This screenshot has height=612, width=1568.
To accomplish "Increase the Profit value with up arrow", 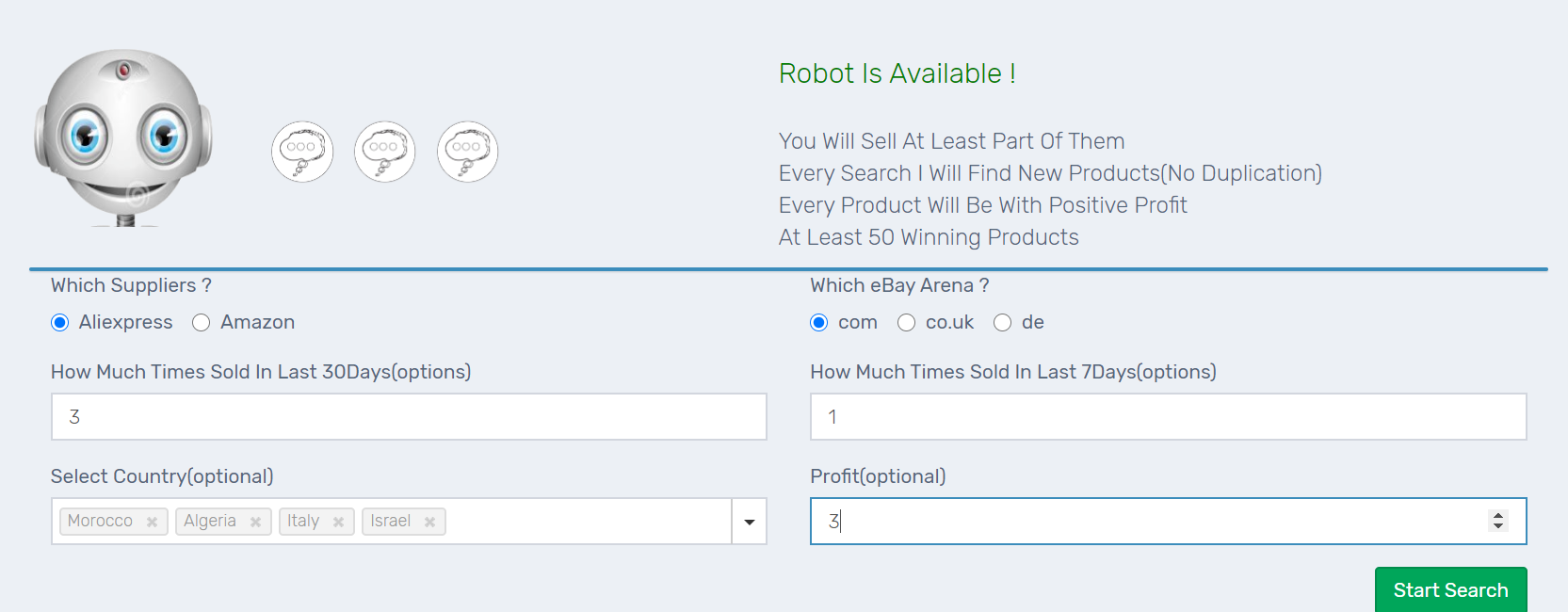I will coord(1498,515).
